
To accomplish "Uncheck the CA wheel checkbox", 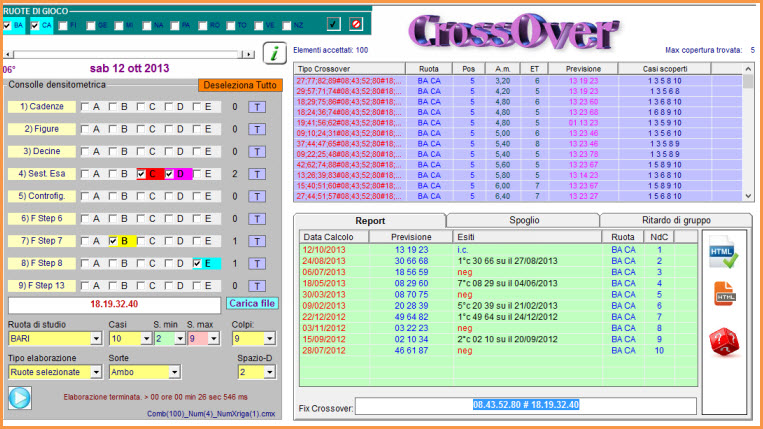I will 35,25.
